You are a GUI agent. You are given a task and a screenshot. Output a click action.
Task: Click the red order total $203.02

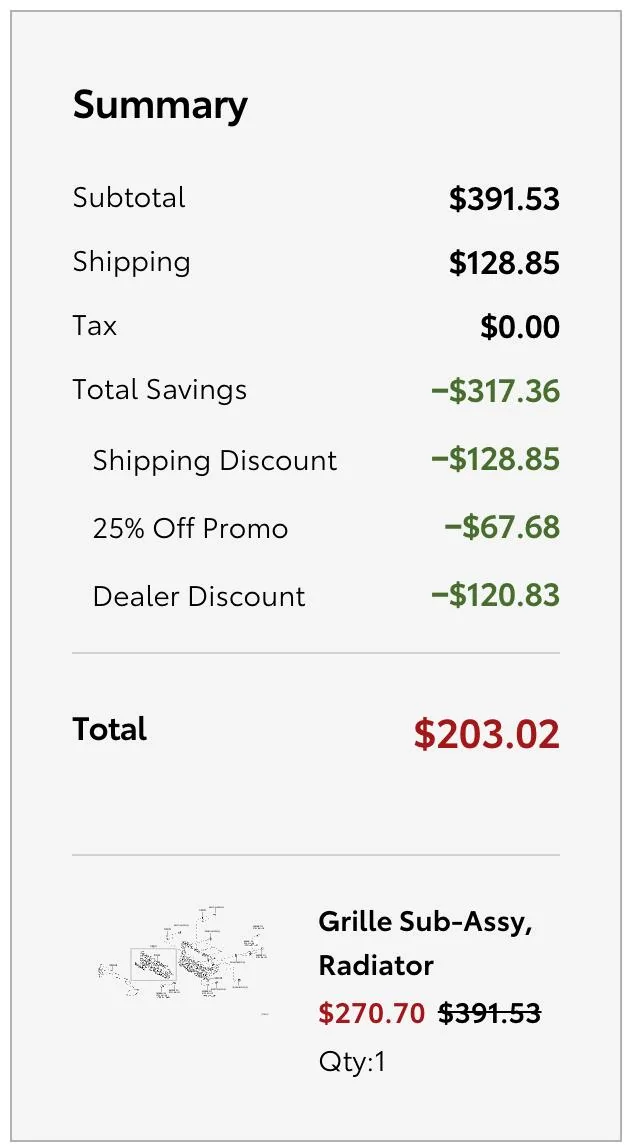click(x=487, y=734)
